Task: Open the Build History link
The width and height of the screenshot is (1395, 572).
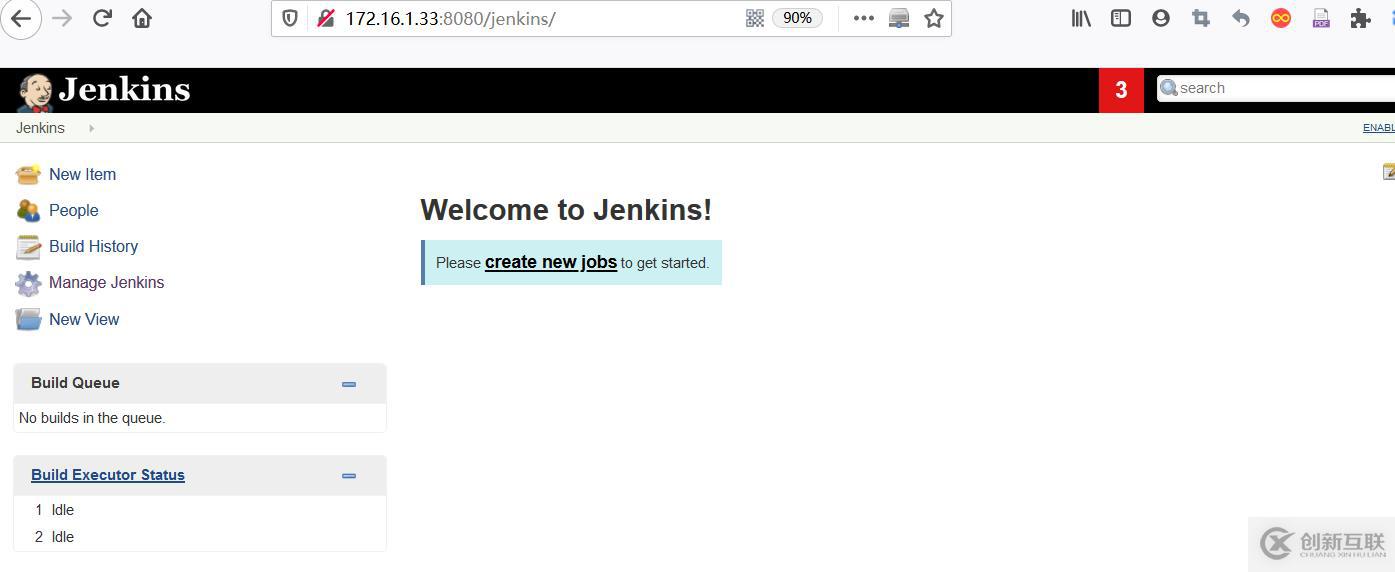Action: tap(93, 246)
